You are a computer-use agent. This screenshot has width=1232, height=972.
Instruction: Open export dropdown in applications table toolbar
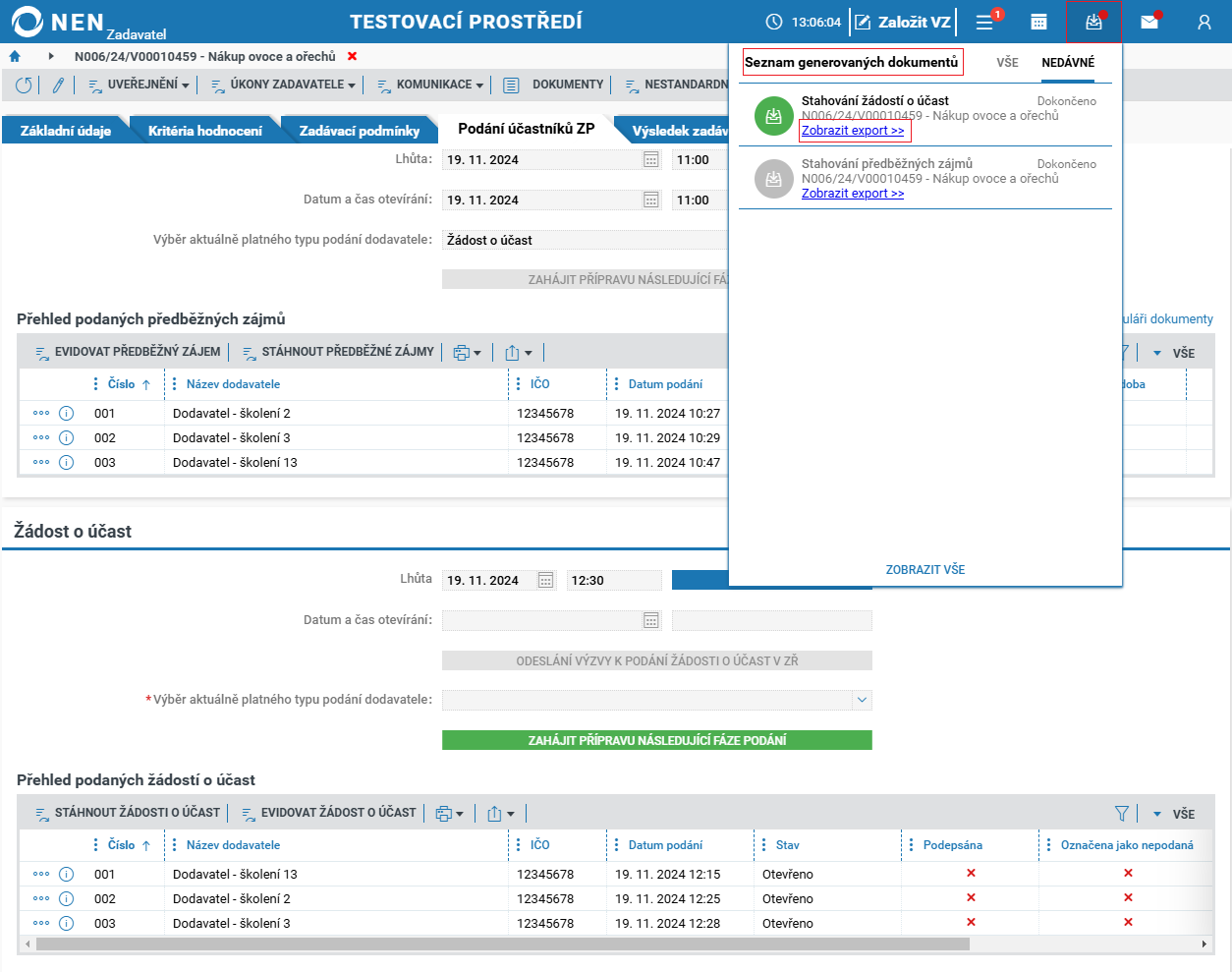tap(500, 814)
